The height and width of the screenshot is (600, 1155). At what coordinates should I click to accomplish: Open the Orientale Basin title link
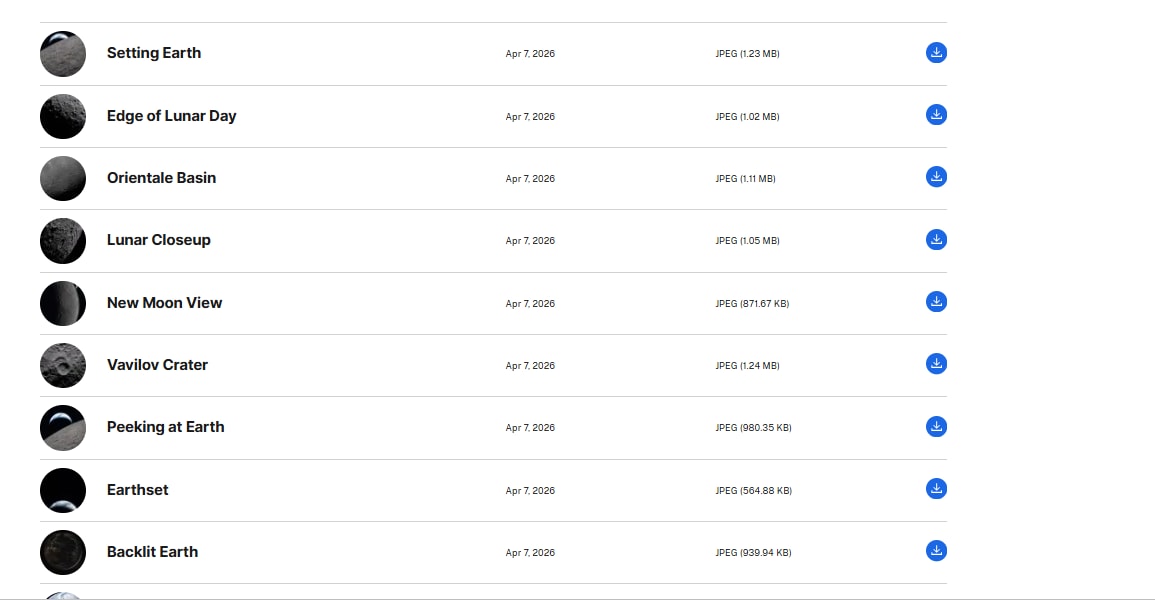161,178
